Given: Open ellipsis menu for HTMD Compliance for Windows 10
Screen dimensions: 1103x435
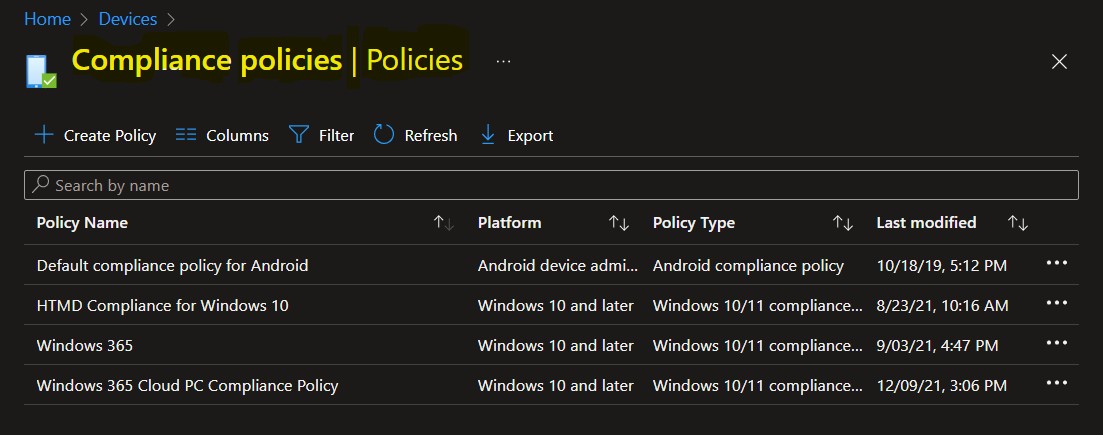Looking at the screenshot, I should pyautogui.click(x=1057, y=303).
